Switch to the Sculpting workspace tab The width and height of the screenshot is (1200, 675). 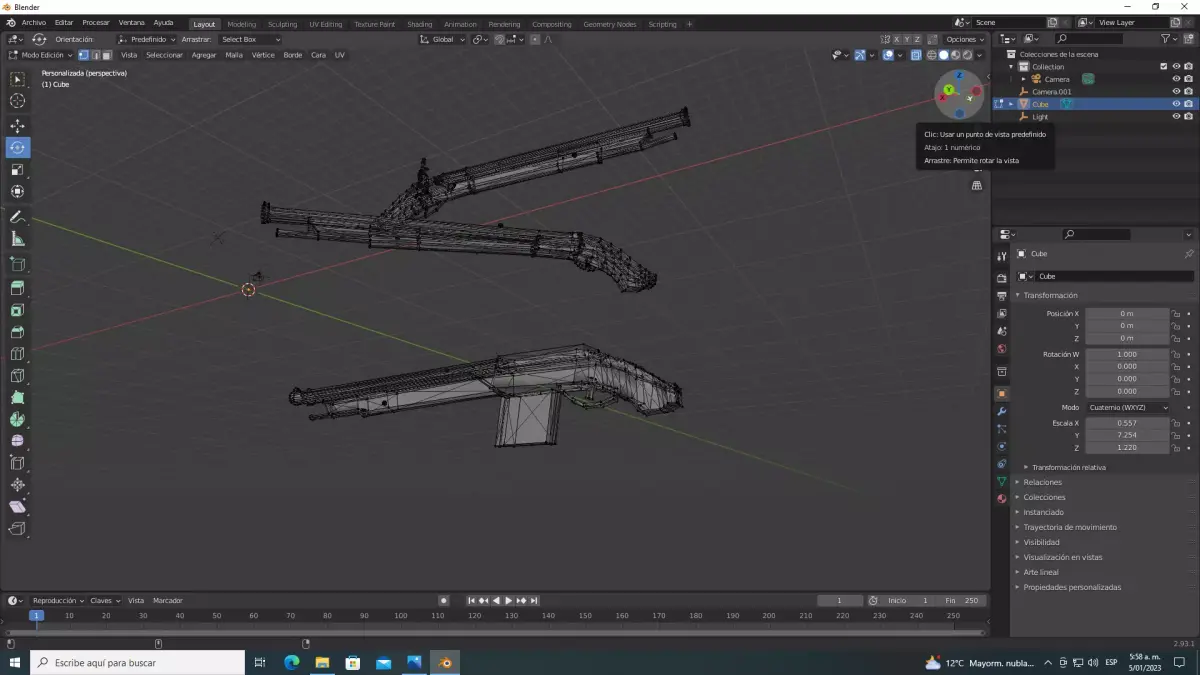click(282, 24)
